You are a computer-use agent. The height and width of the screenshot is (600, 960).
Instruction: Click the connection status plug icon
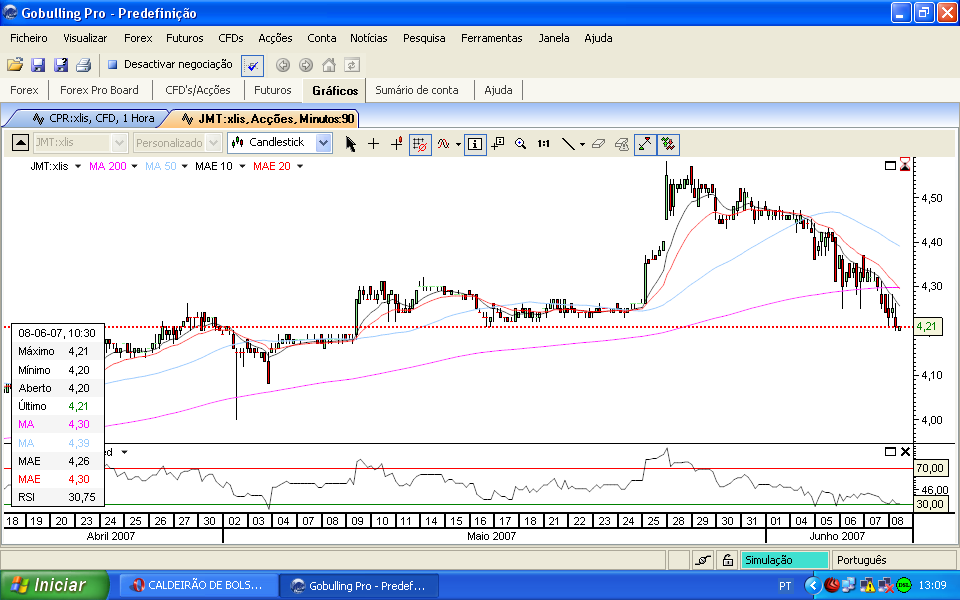click(703, 560)
